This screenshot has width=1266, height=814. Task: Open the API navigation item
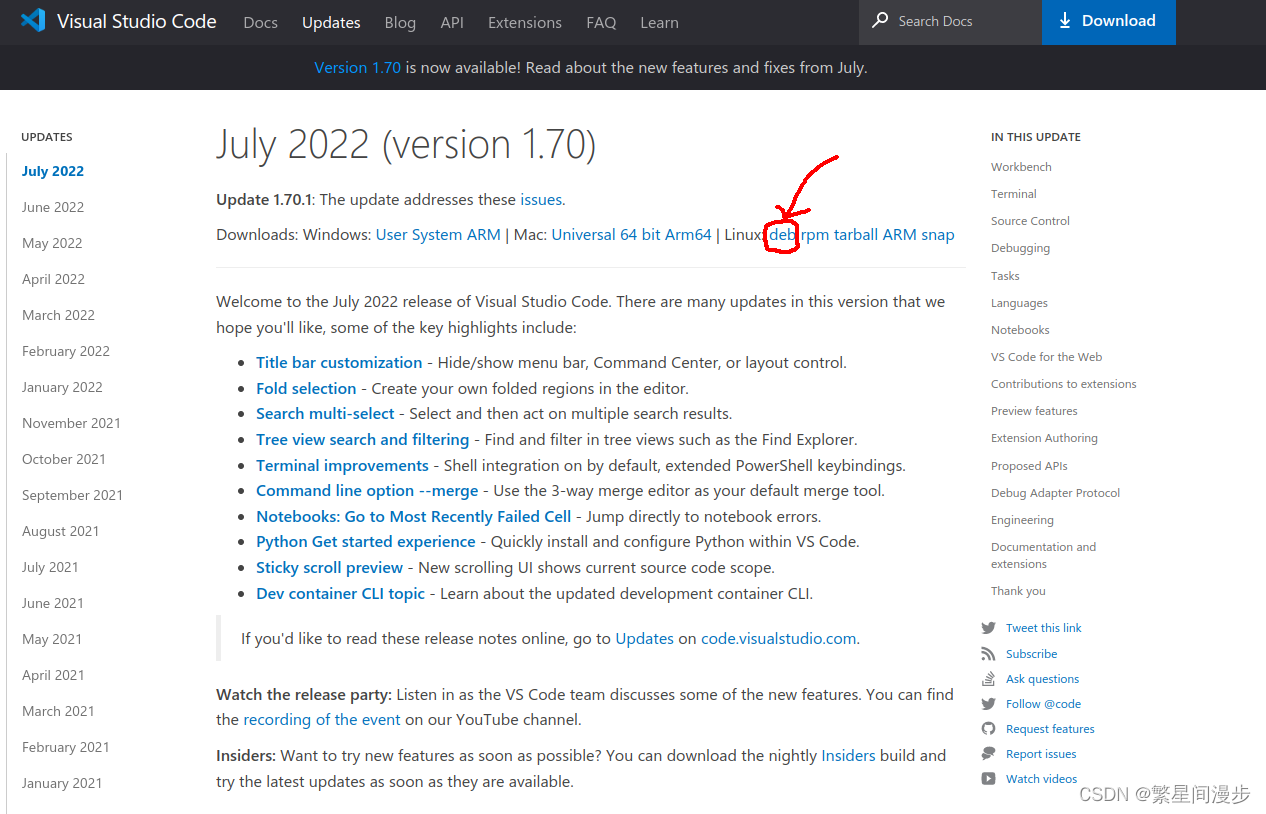(x=452, y=22)
